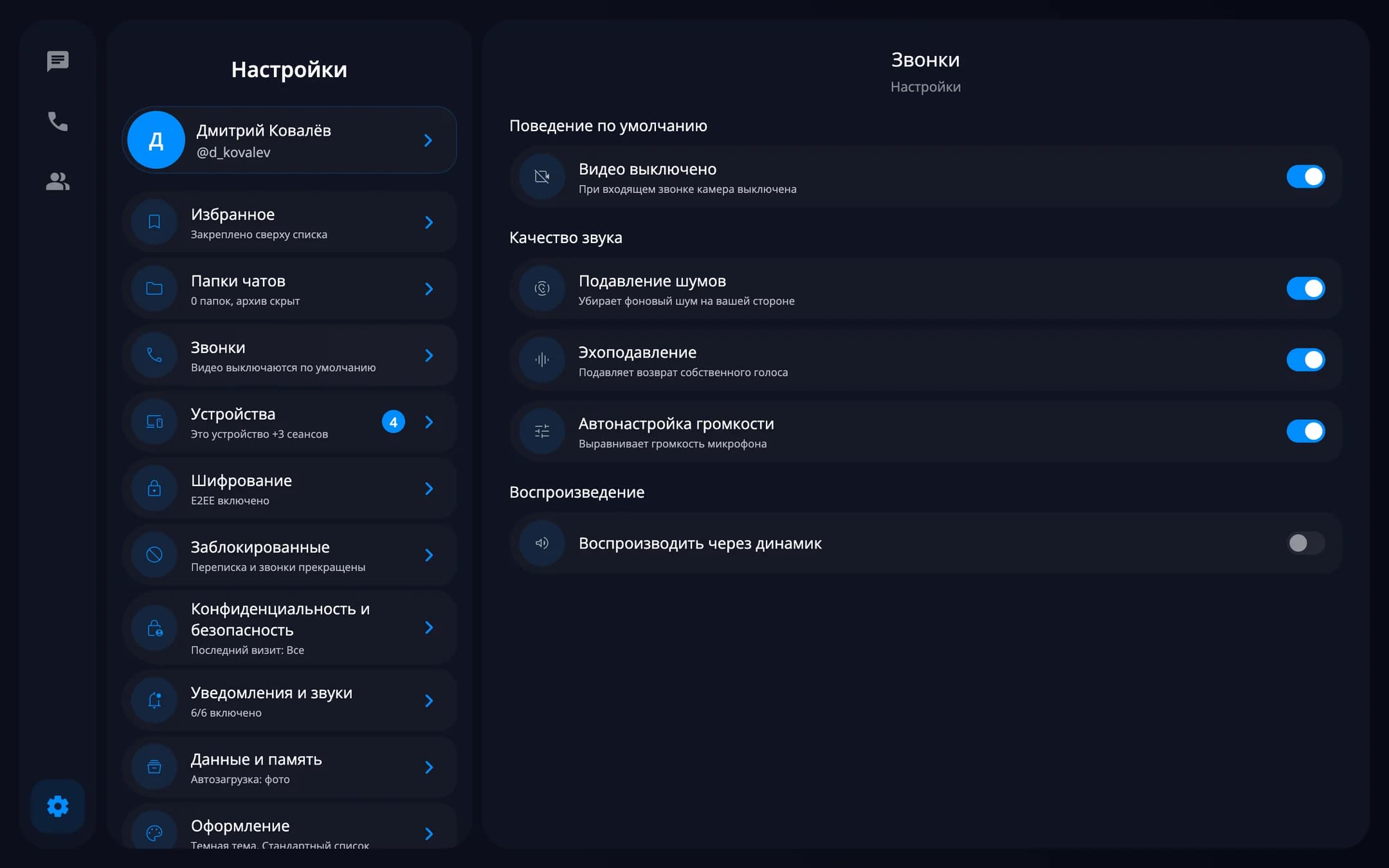Expand the Дмитрий Ковалёв profile chevron
Viewport: 1389px width, 868px height.
(428, 140)
